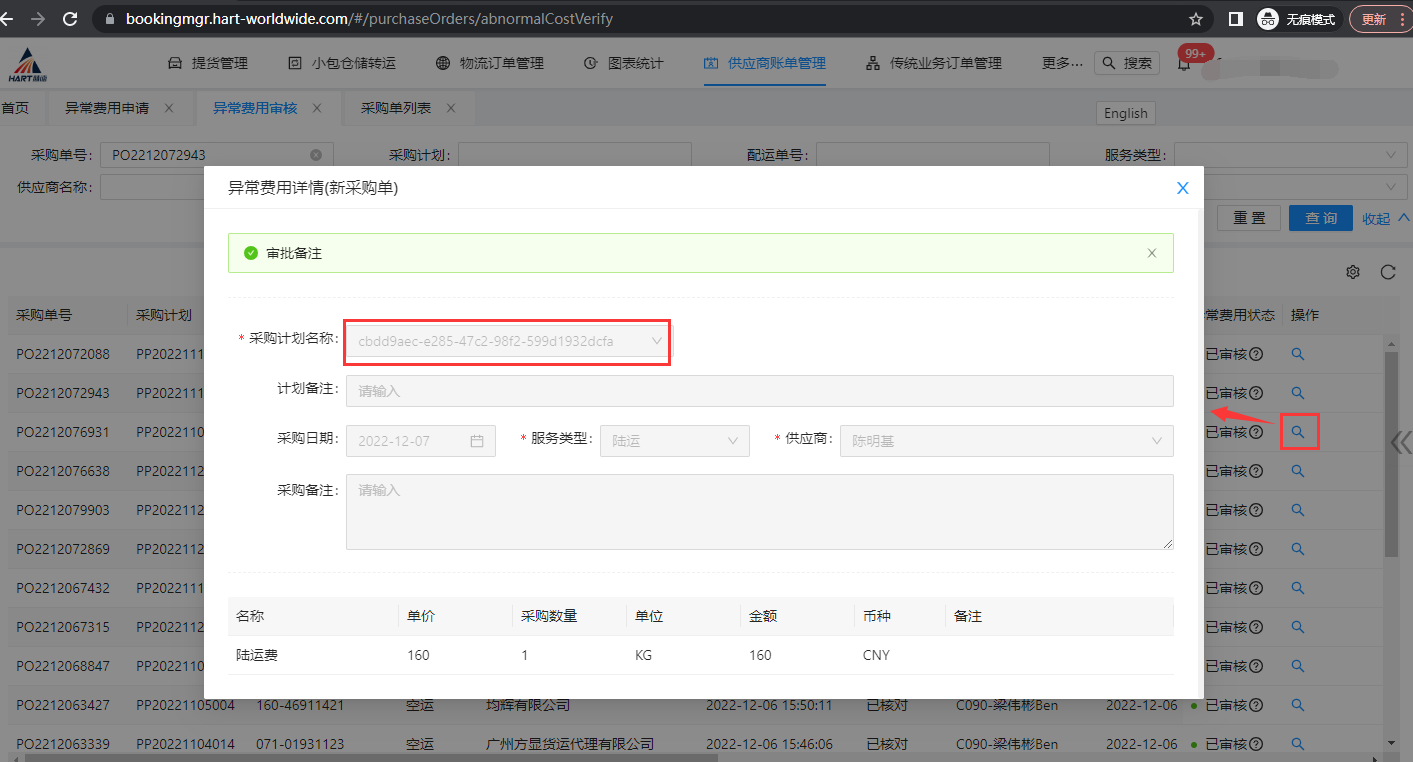
Task: Open the 物流订单管理 menu
Action: 490,63
